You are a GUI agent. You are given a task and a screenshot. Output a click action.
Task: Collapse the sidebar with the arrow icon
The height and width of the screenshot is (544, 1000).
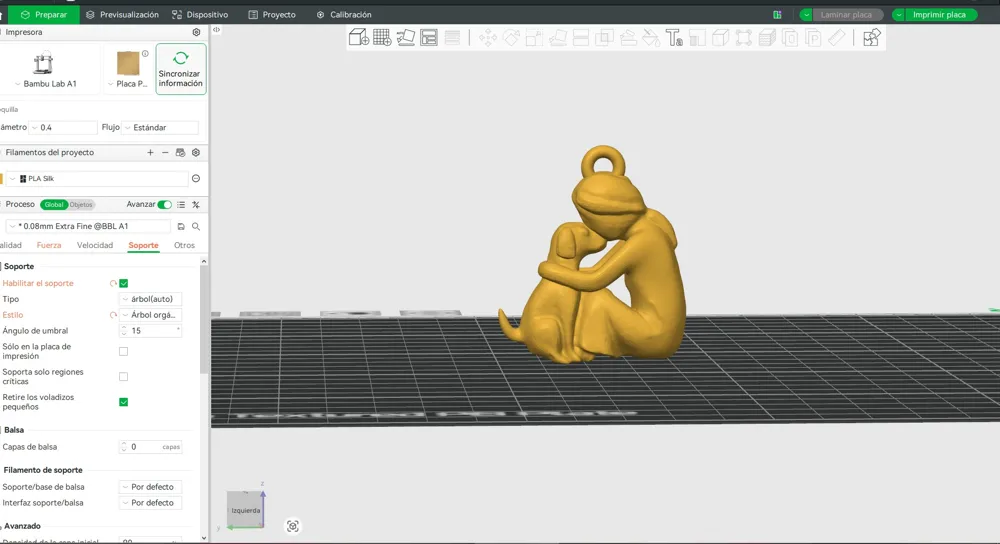tap(217, 30)
